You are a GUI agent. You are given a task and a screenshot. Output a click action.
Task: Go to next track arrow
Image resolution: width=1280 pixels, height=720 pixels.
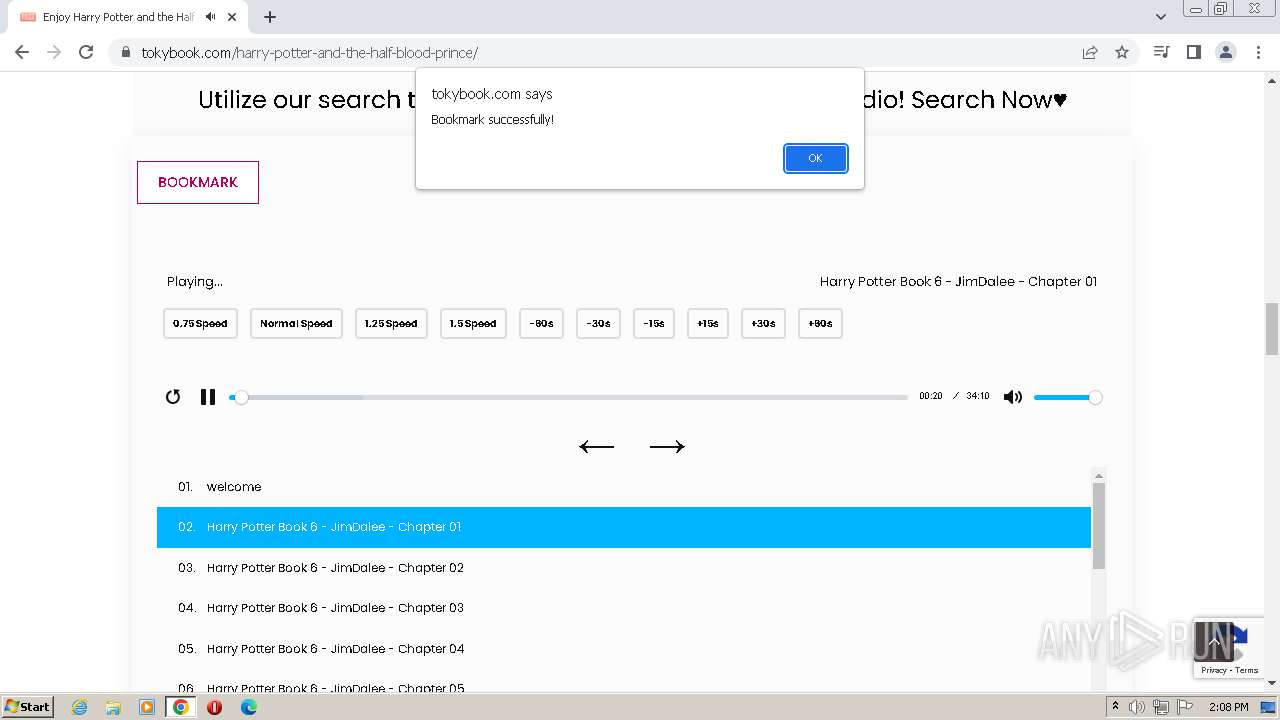pyautogui.click(x=667, y=446)
